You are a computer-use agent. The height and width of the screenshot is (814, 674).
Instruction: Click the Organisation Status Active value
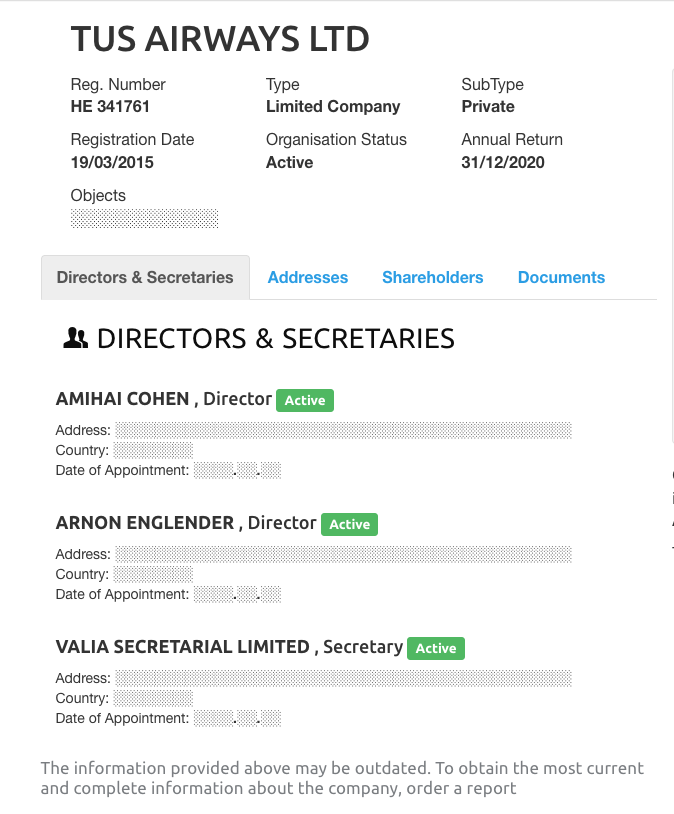click(289, 163)
